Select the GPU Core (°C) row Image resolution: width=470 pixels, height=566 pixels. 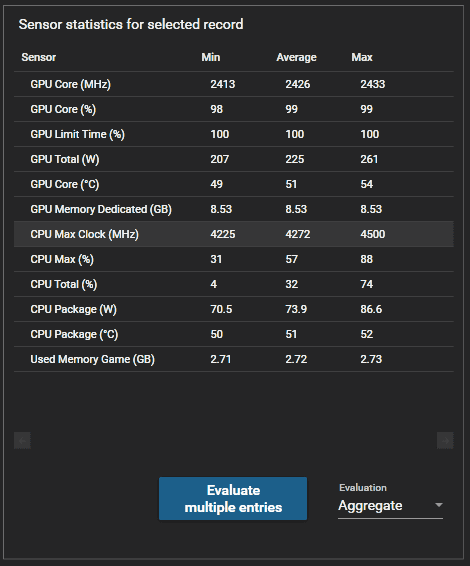234,184
